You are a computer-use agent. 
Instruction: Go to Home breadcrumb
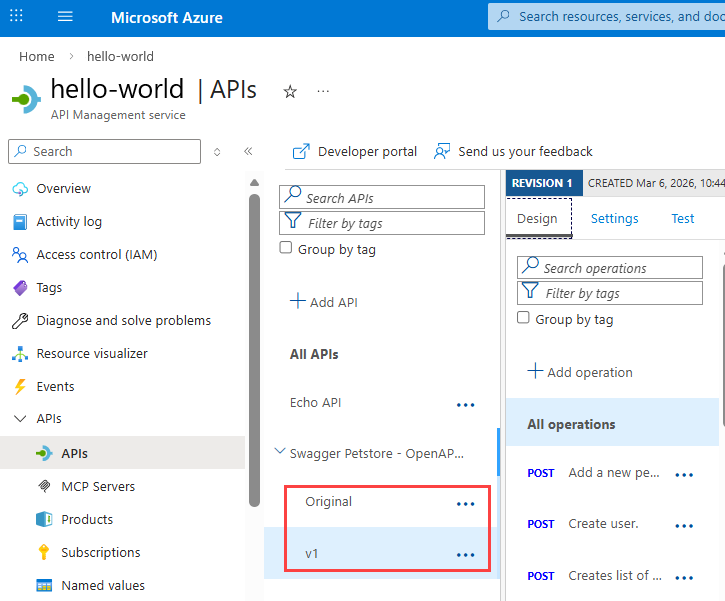coord(37,56)
